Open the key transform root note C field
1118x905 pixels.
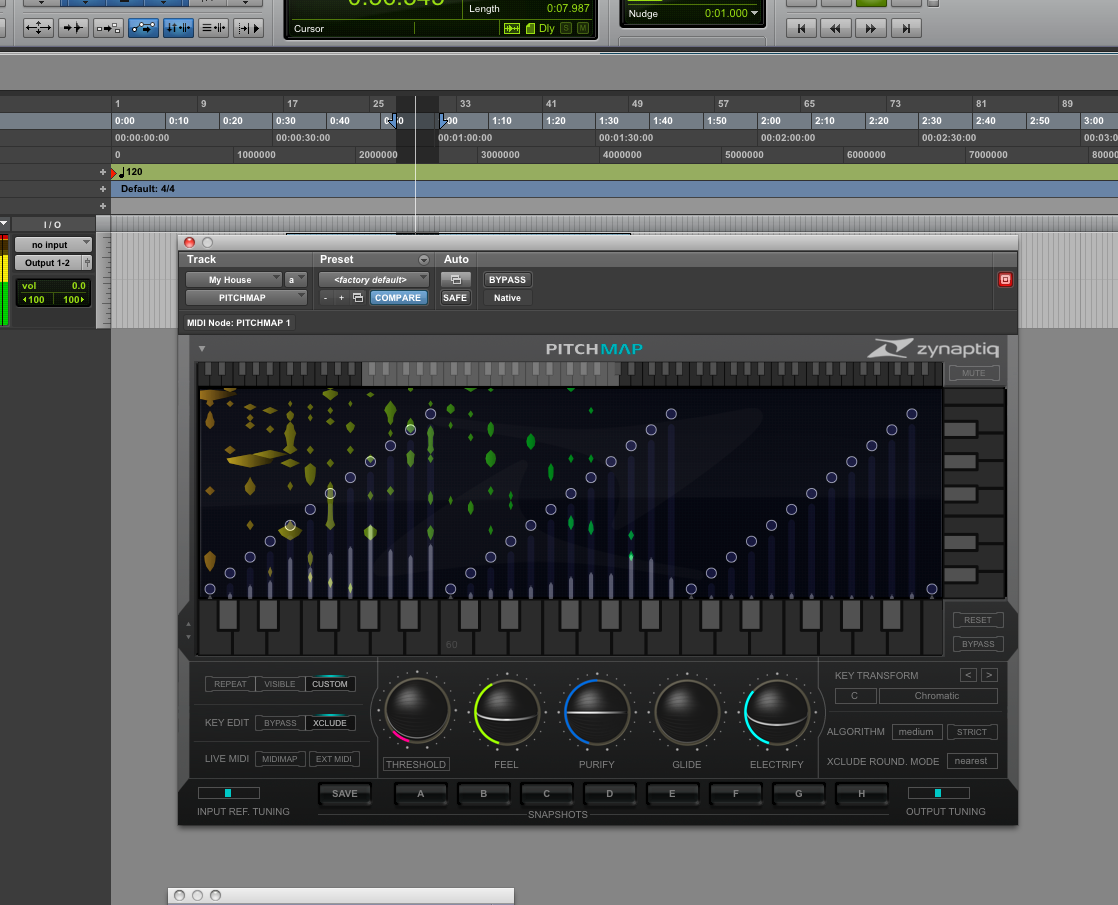[x=854, y=696]
